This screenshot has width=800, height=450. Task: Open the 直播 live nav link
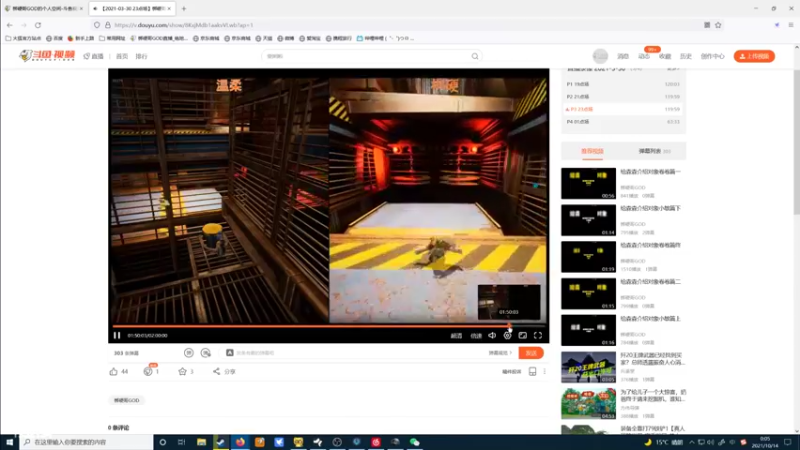pos(93,56)
